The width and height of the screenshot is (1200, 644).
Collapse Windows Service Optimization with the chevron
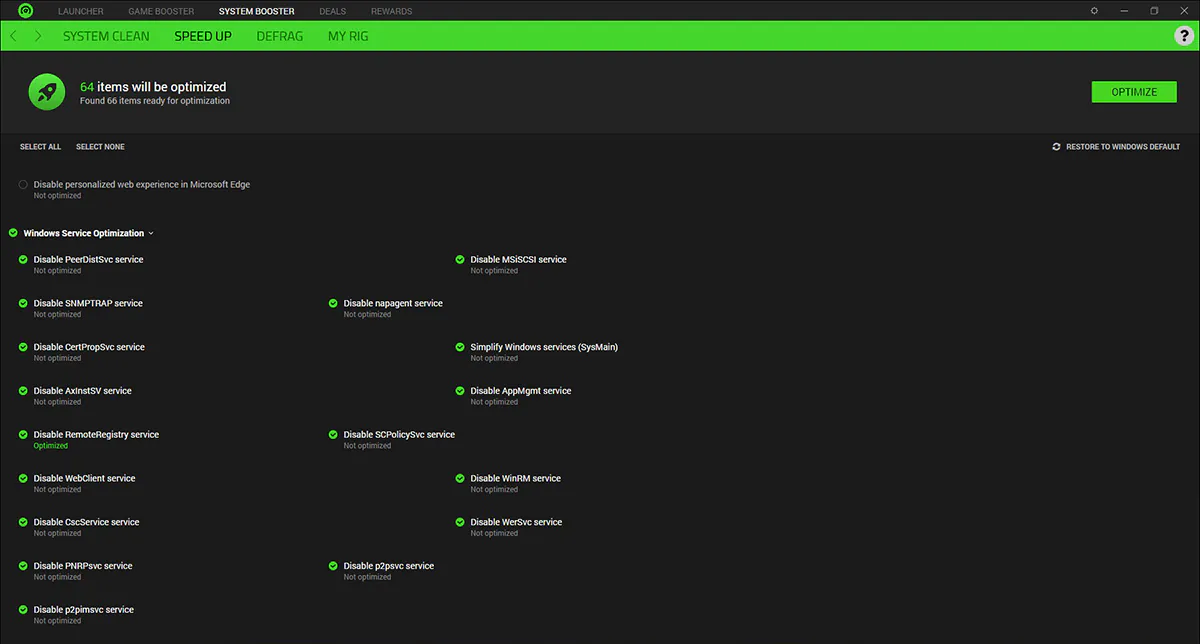click(151, 233)
